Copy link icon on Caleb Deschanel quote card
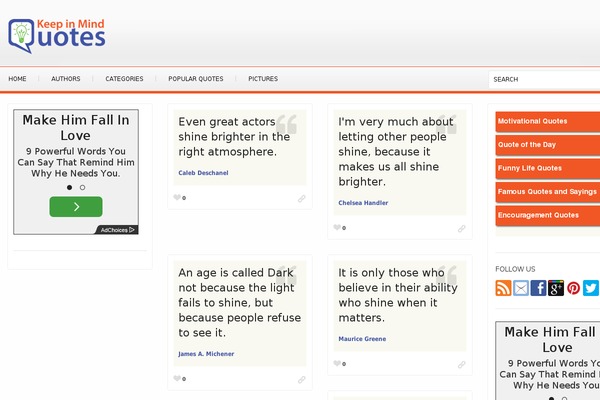Viewport: 600px width, 400px height. [x=302, y=198]
